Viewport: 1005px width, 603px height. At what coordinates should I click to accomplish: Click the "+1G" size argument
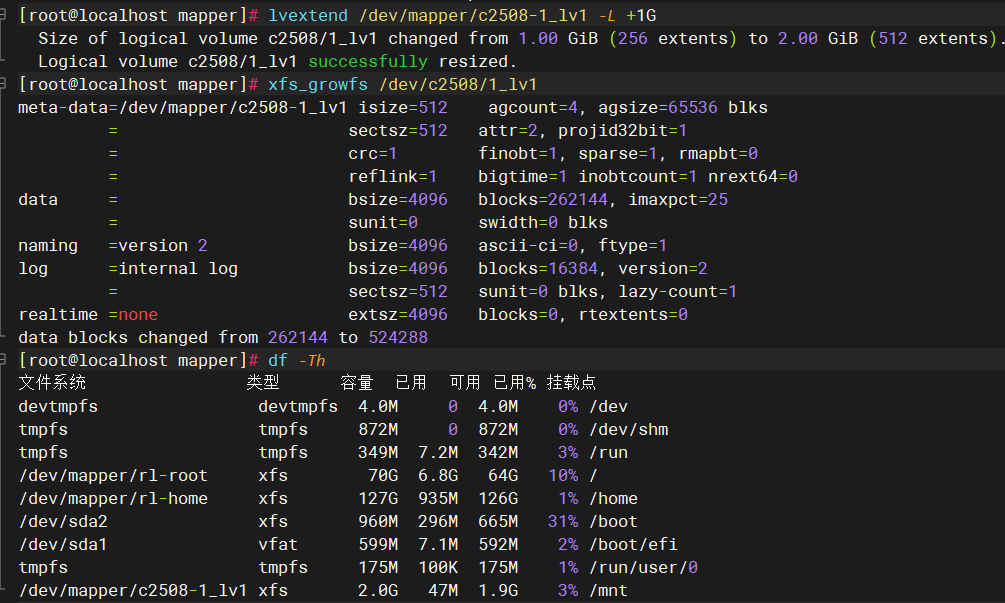click(641, 15)
